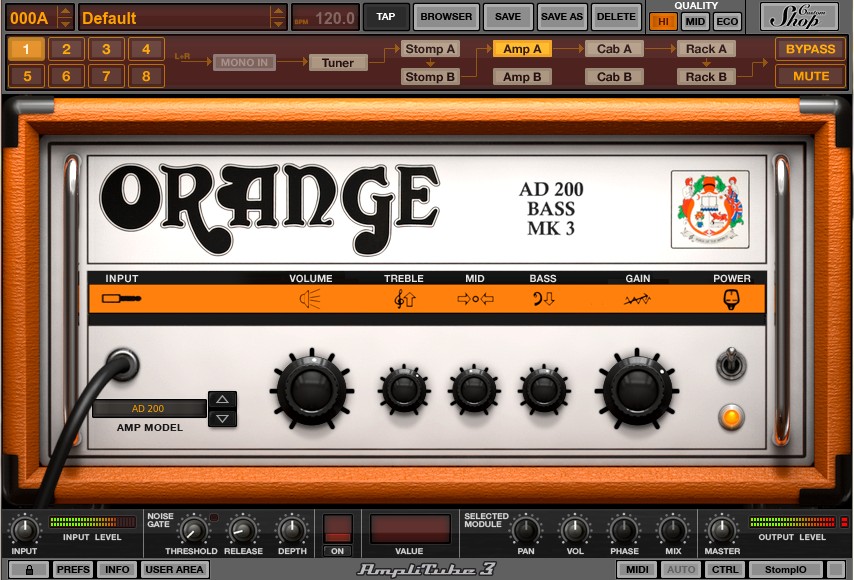
Task: Click the noise gate THRESHOLD knob
Action: 192,530
